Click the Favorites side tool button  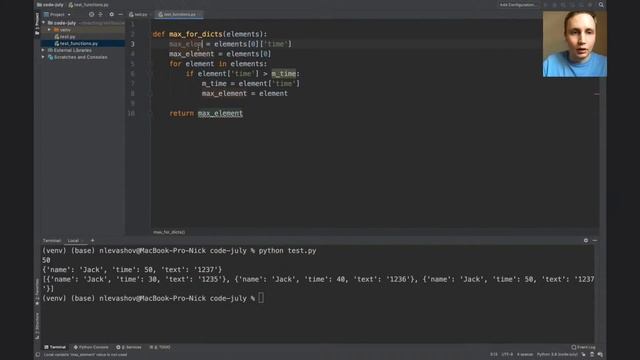tap(37, 292)
